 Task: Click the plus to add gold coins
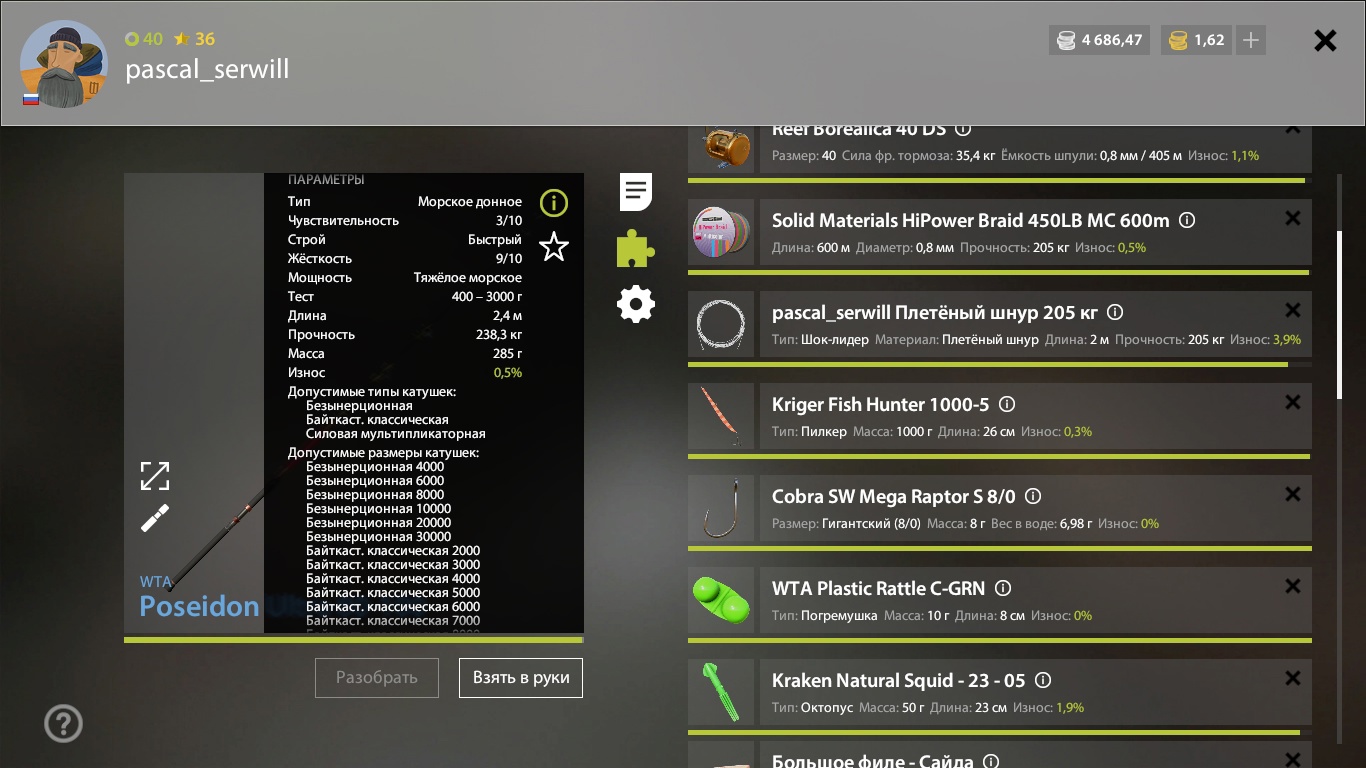(x=1250, y=40)
